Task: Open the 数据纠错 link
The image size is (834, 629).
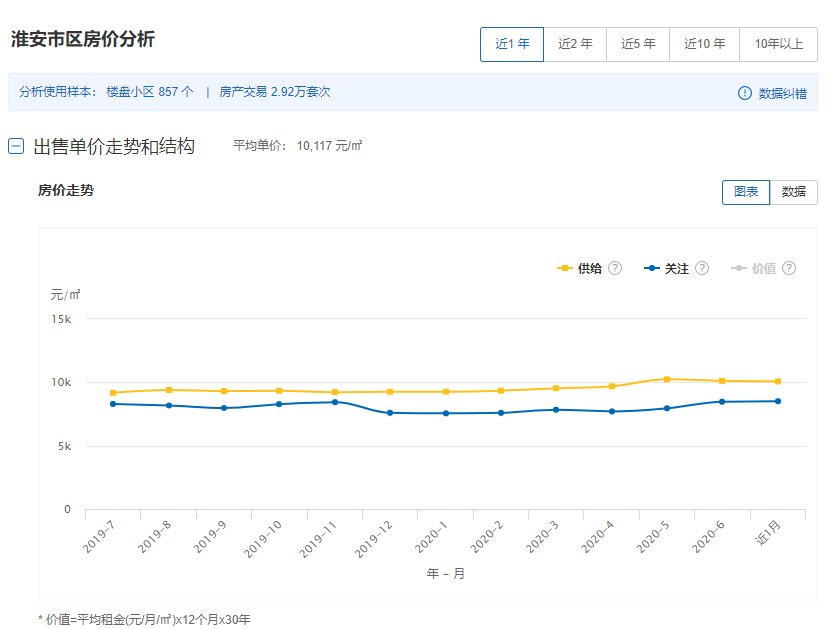Action: (x=782, y=93)
